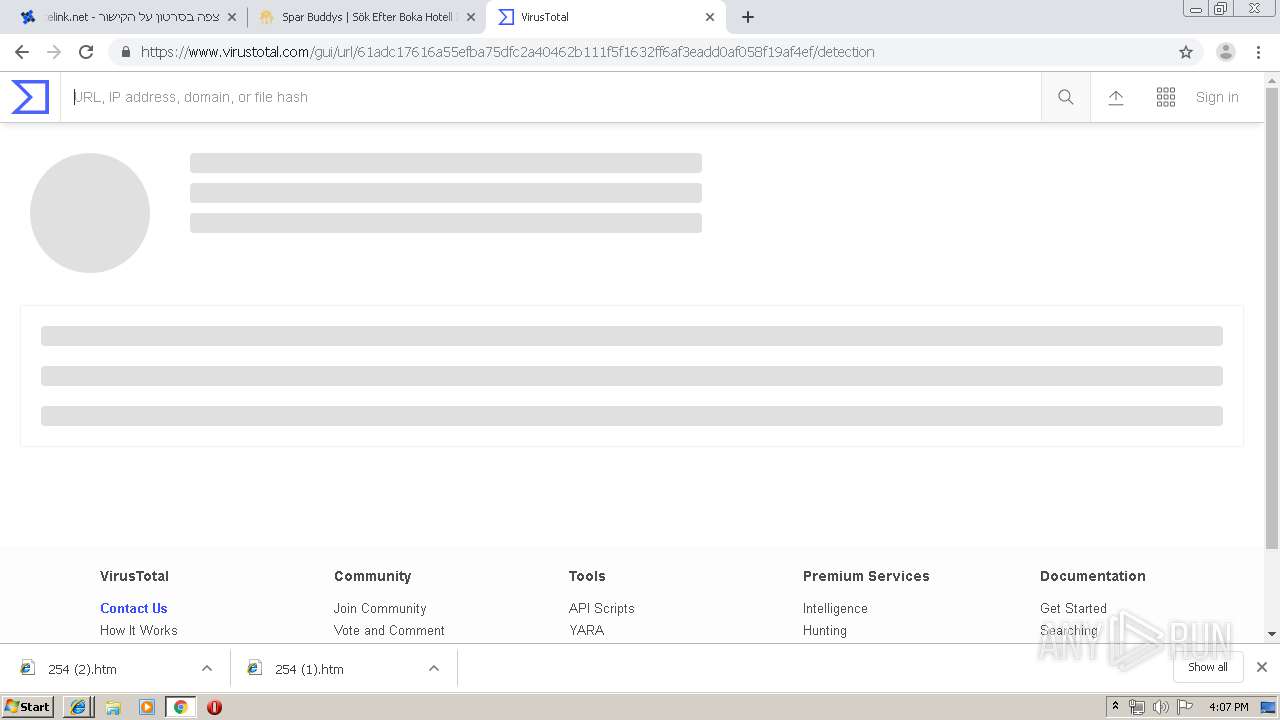The height and width of the screenshot is (720, 1280).
Task: Click the API Scripts link
Action: point(601,608)
